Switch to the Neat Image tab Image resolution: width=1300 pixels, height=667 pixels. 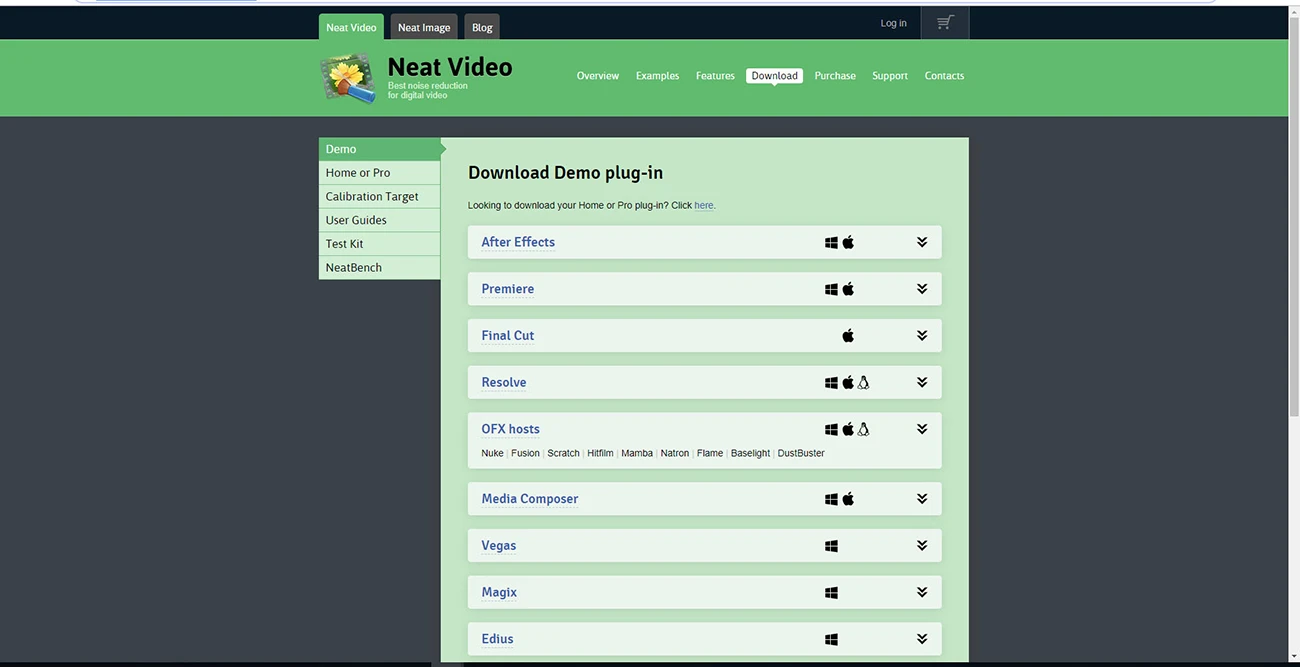tap(424, 27)
